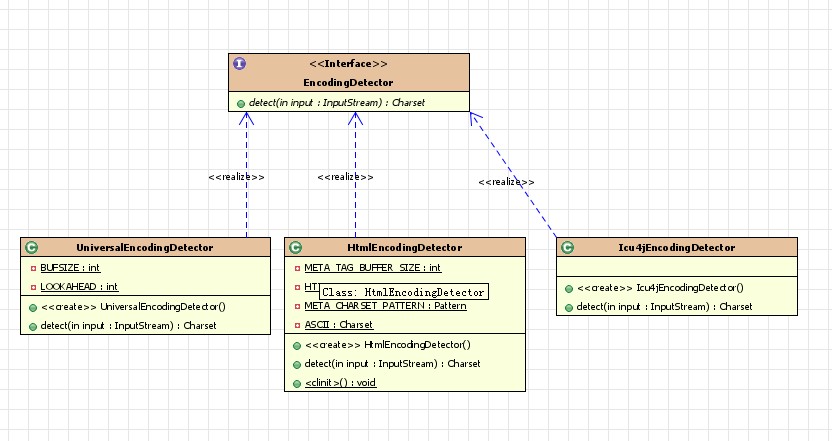Select the LOOKAHEAD : int field
Viewport: 832px width, 441px height.
[x=79, y=287]
